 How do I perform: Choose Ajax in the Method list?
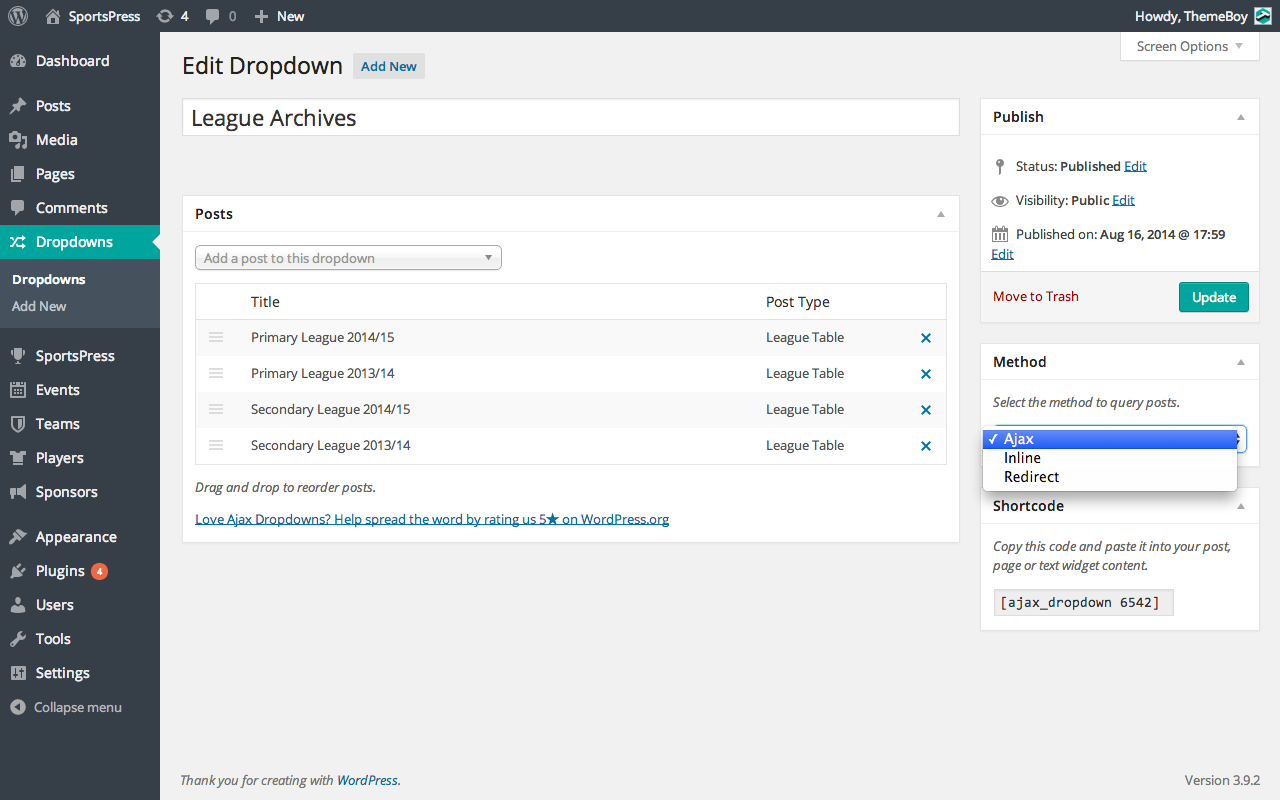coord(1110,439)
